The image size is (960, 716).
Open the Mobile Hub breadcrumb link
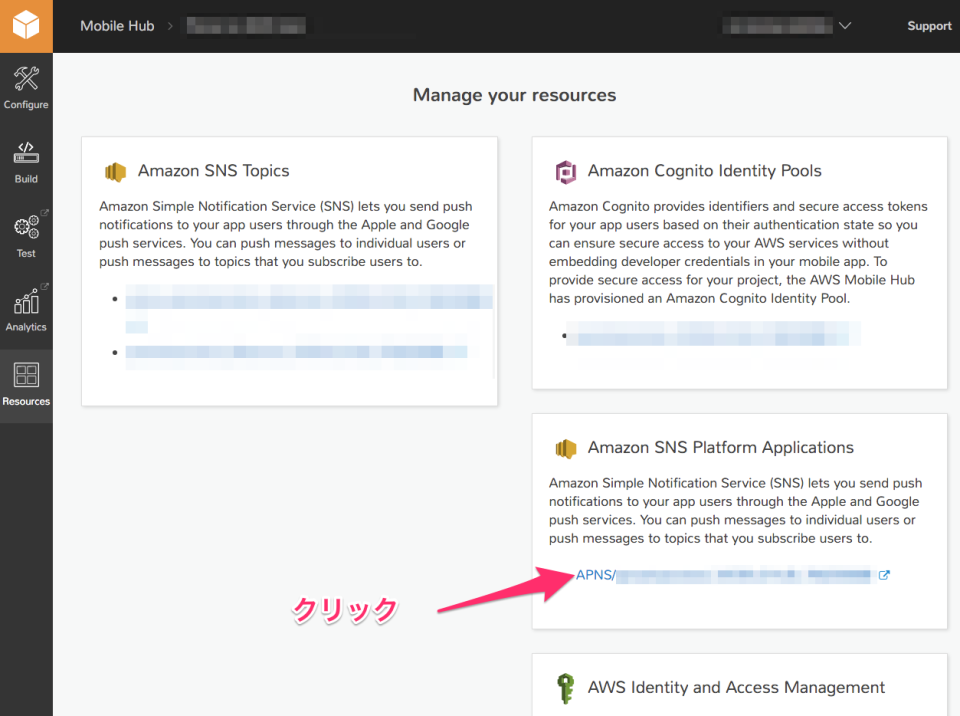(x=117, y=26)
